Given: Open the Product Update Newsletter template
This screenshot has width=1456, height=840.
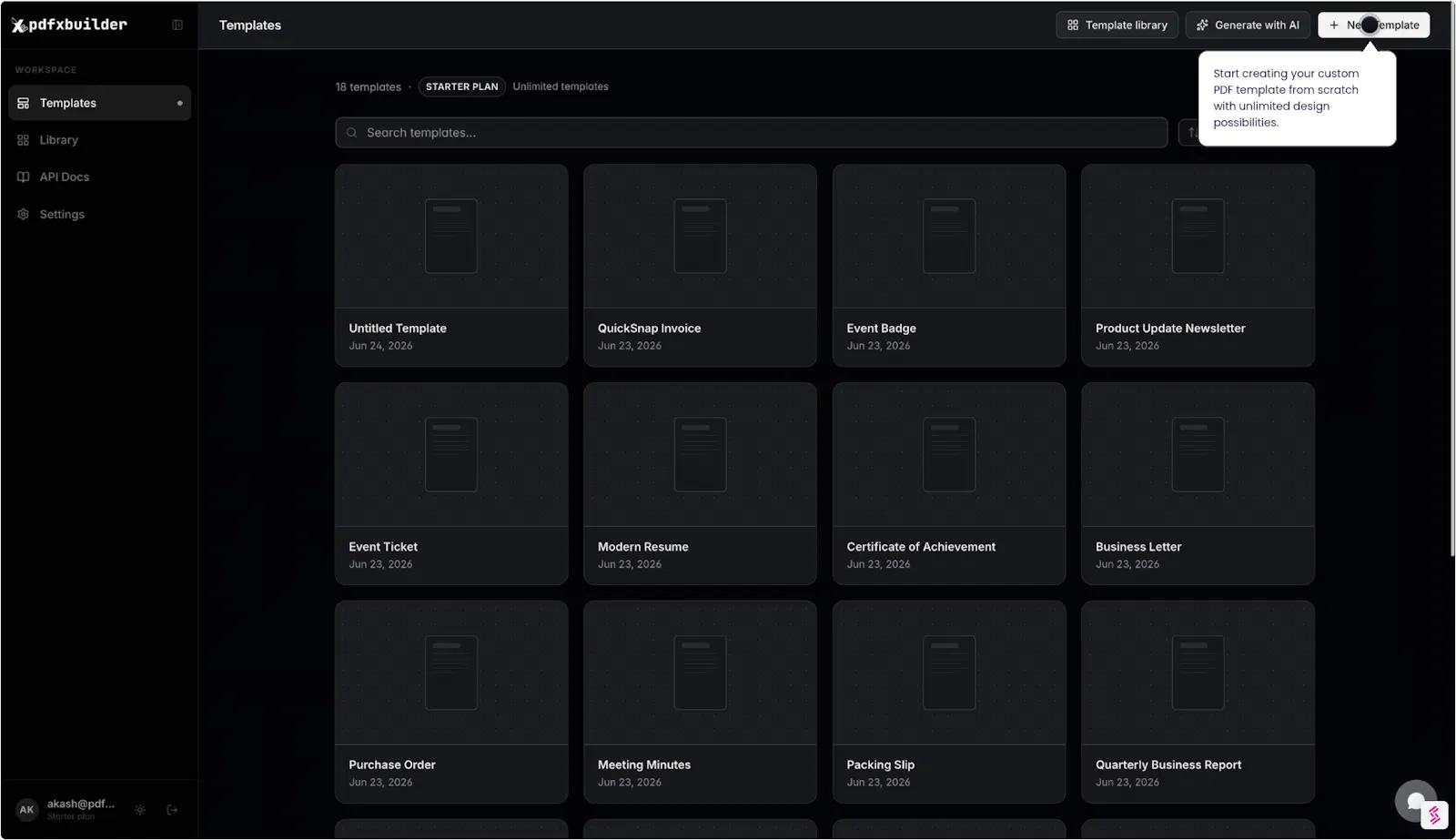Looking at the screenshot, I should pyautogui.click(x=1198, y=266).
